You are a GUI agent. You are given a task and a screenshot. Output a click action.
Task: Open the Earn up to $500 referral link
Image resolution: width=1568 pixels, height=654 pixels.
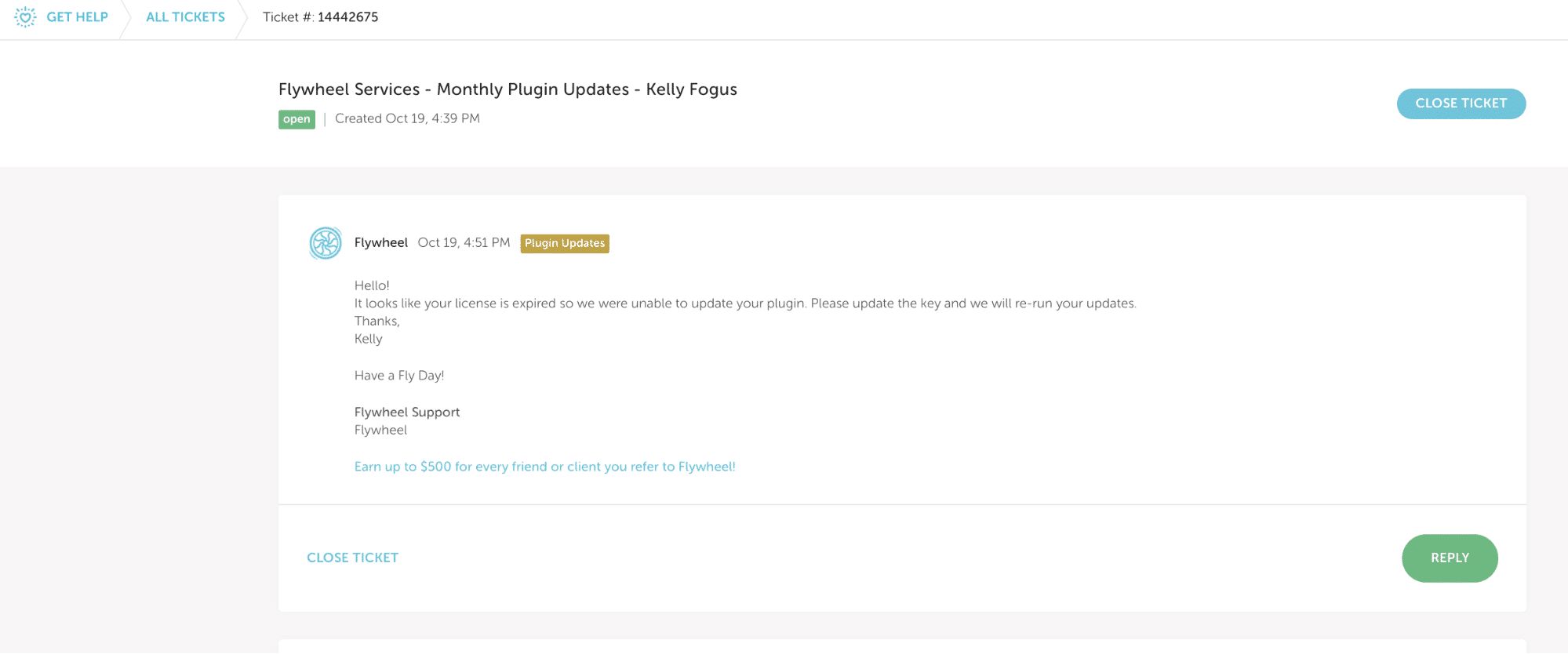544,467
